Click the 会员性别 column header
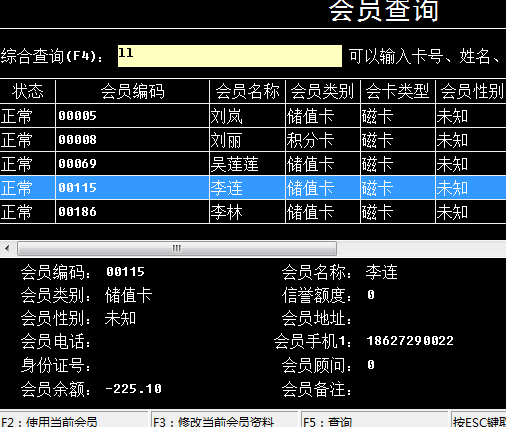This screenshot has width=506, height=427. (x=471, y=91)
